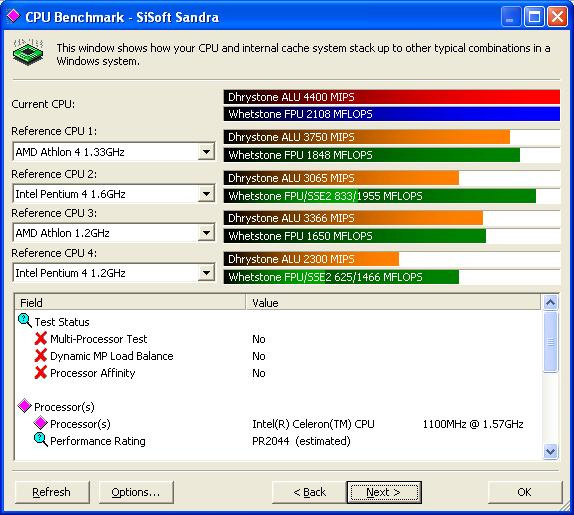Click the Field column header
This screenshot has height=515, width=574.
tap(130, 303)
